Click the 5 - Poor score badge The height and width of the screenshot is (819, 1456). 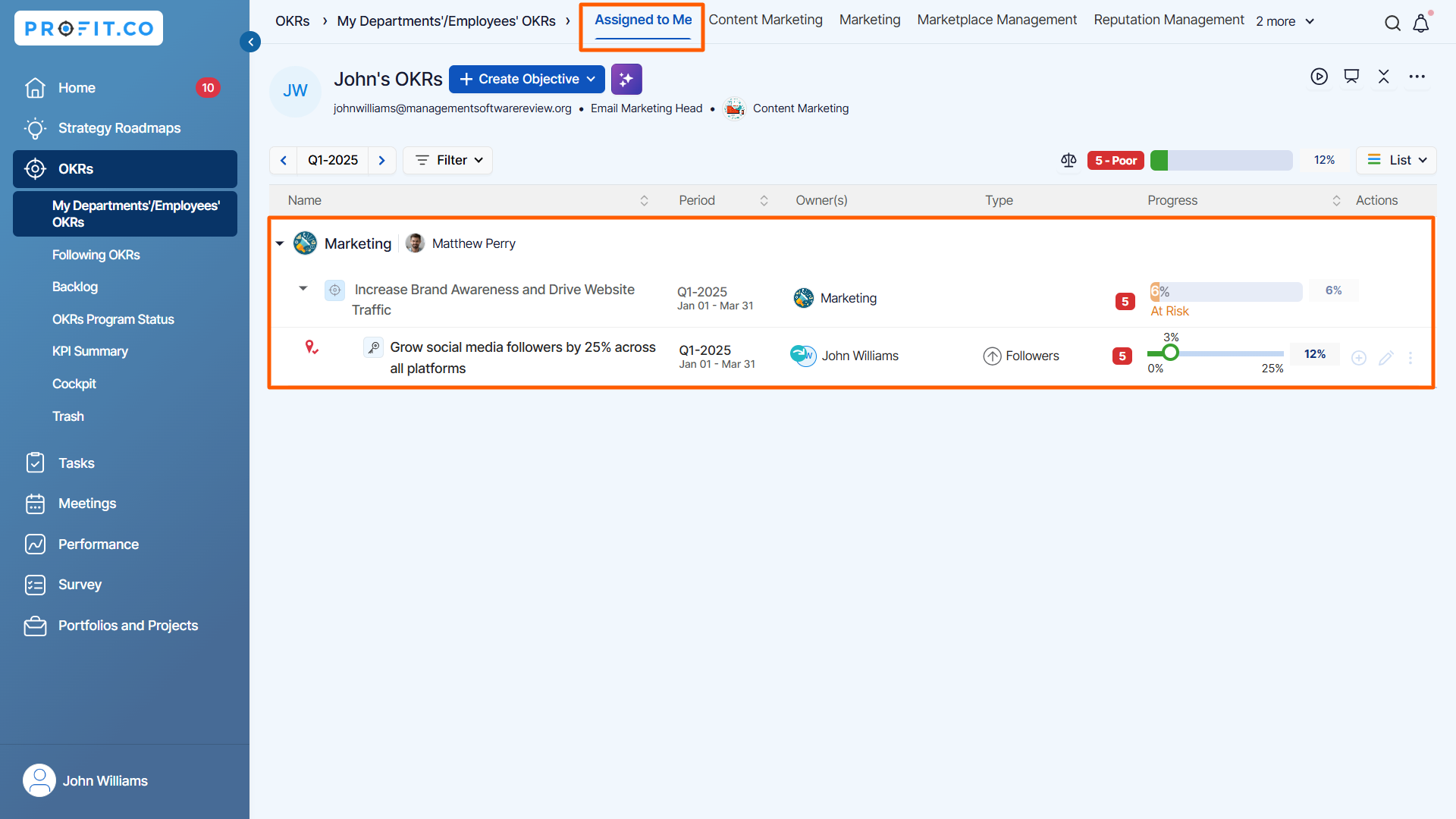pos(1116,160)
